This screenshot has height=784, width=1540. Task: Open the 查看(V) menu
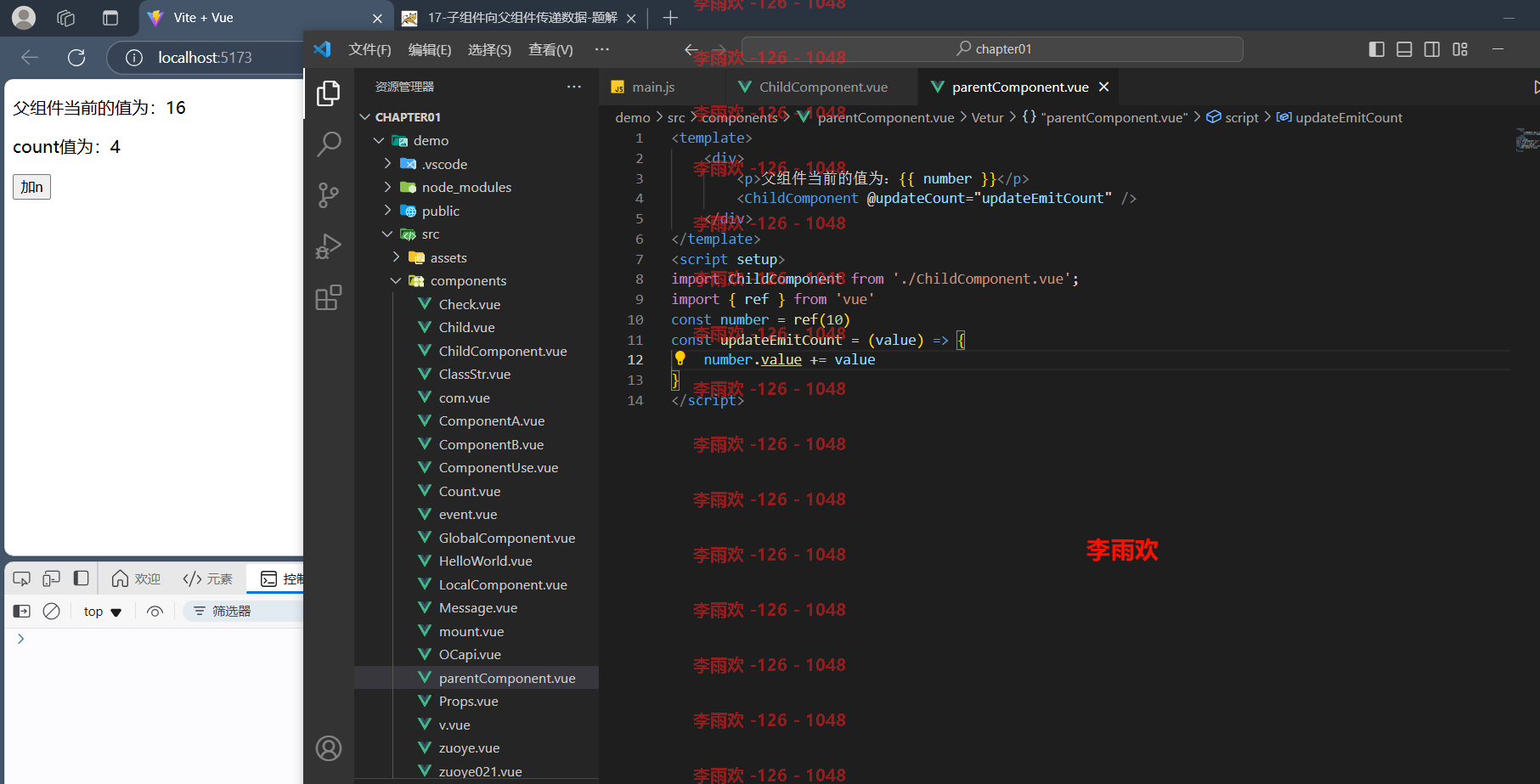coord(550,49)
